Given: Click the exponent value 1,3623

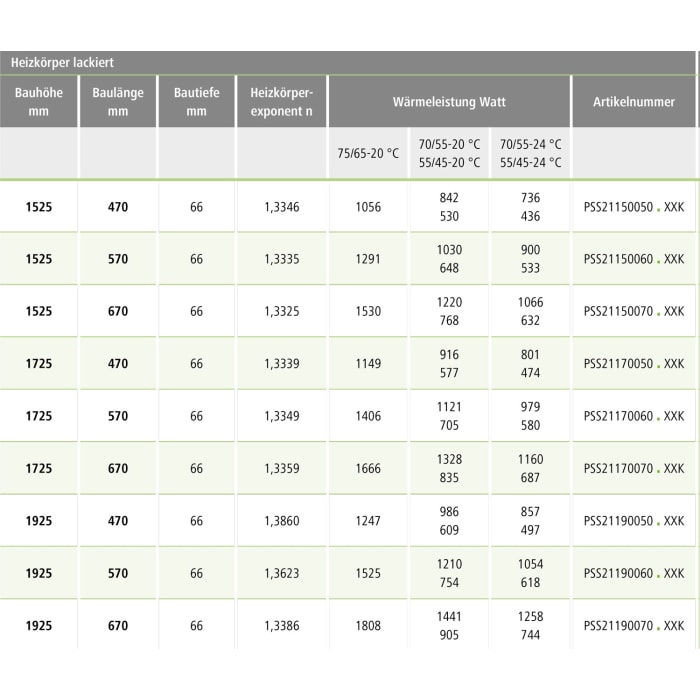Looking at the screenshot, I should [282, 573].
